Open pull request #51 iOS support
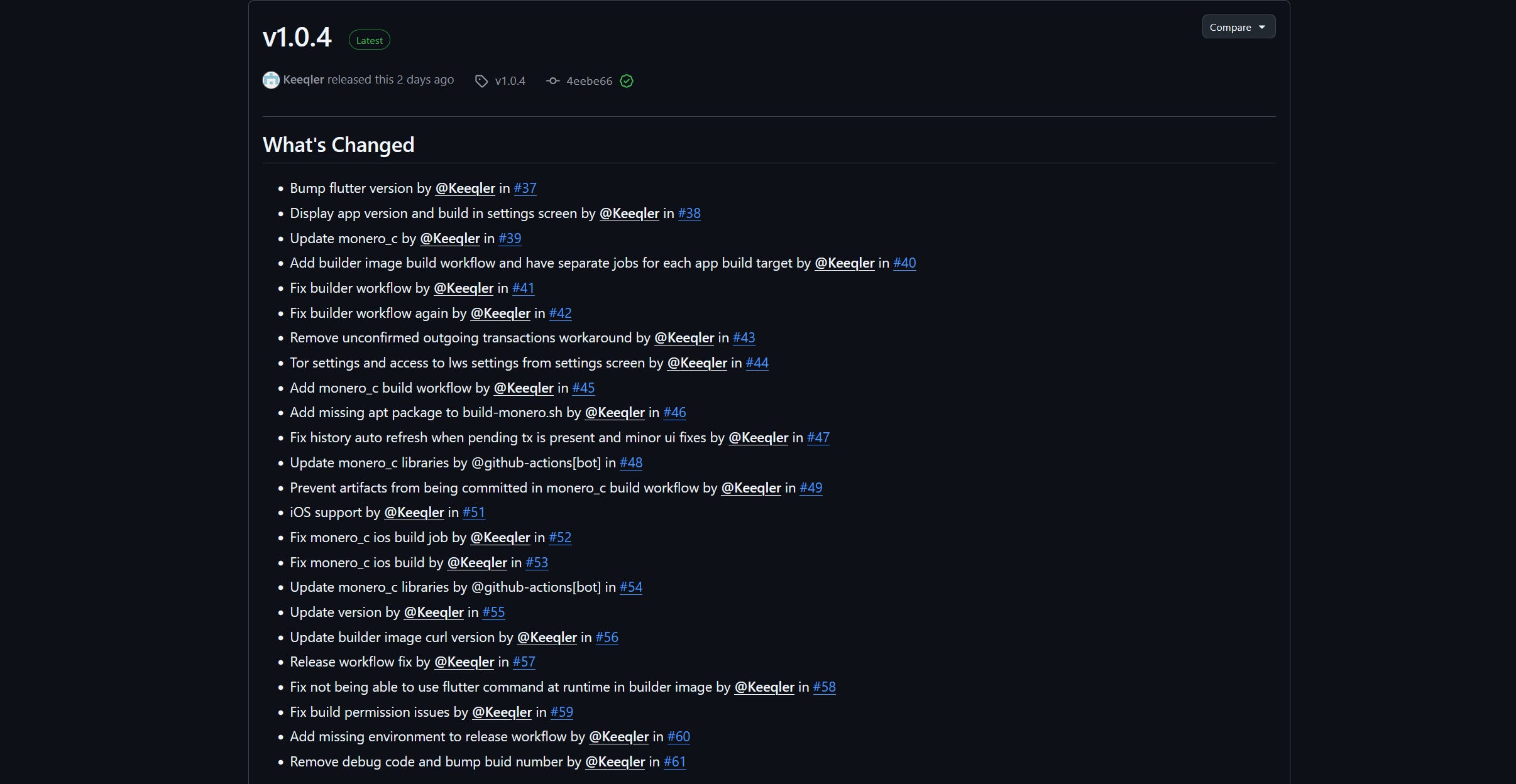This screenshot has width=1516, height=784. tap(473, 513)
